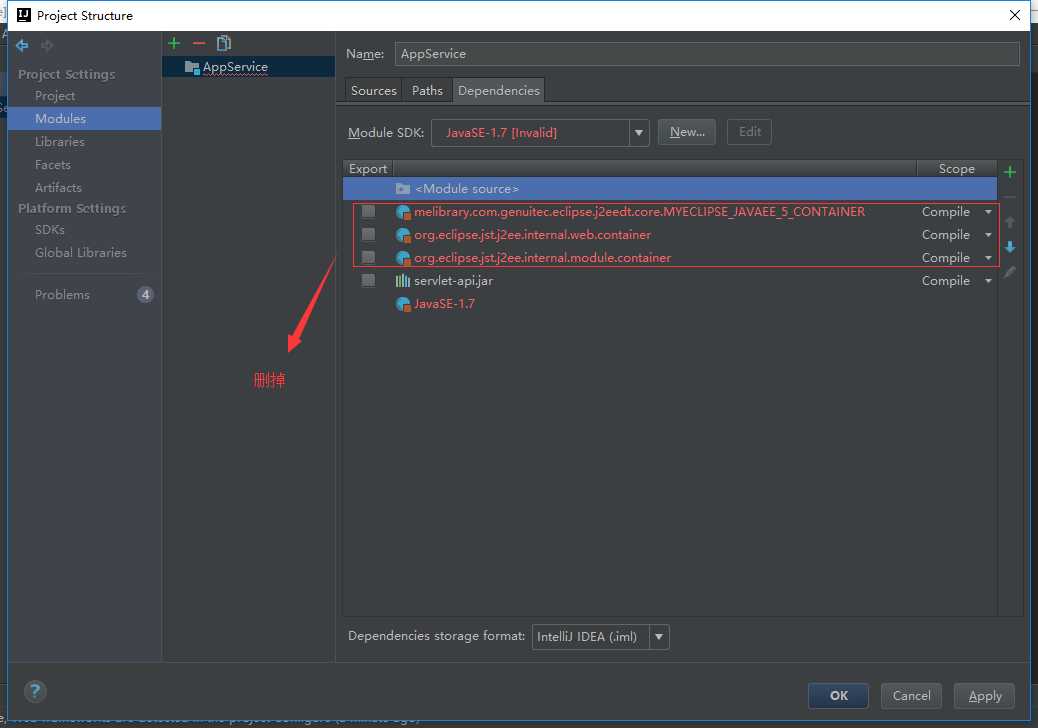Toggle export for servlet-api.jar
This screenshot has height=728, width=1038.
pos(369,281)
